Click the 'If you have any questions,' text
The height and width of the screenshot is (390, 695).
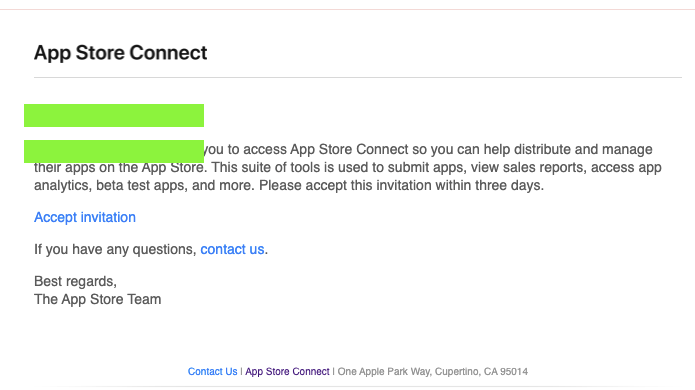coord(115,249)
